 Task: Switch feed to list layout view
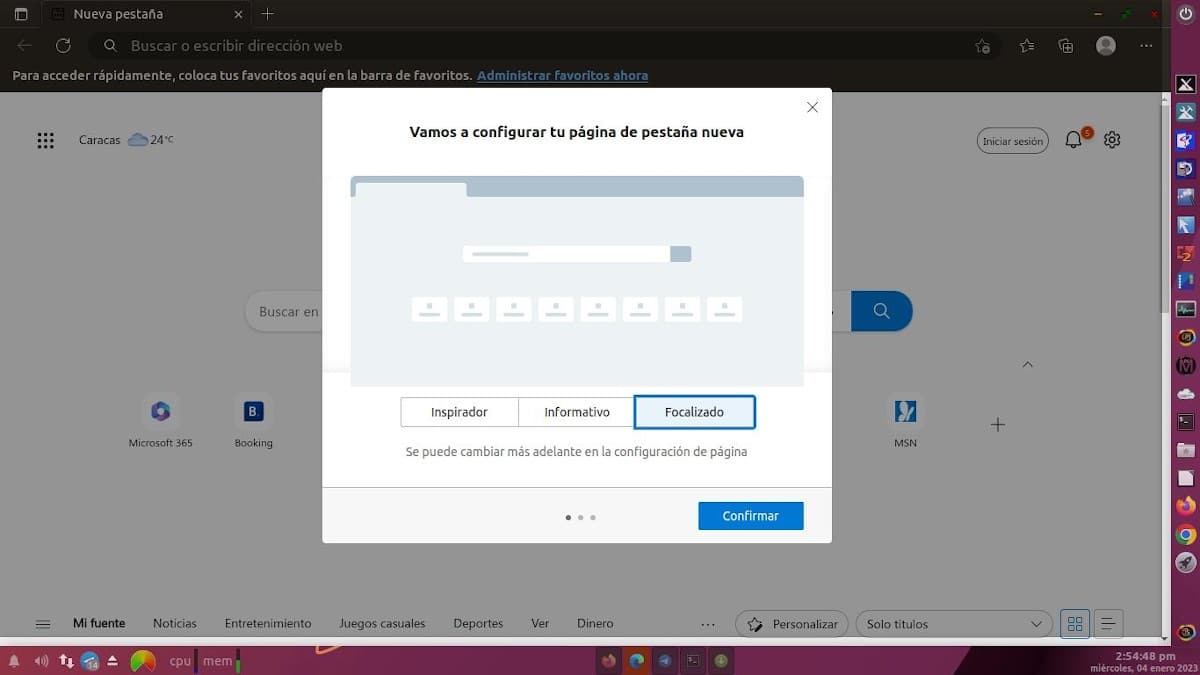(x=1107, y=623)
